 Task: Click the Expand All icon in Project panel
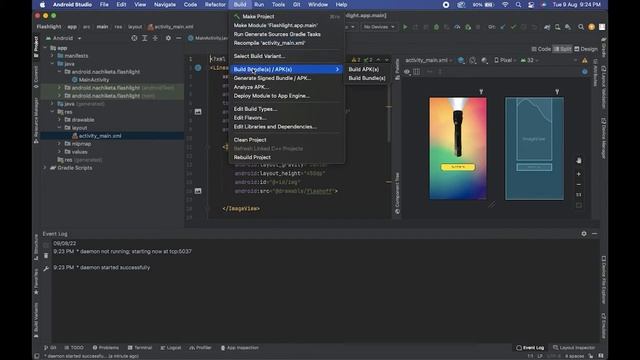tap(144, 38)
